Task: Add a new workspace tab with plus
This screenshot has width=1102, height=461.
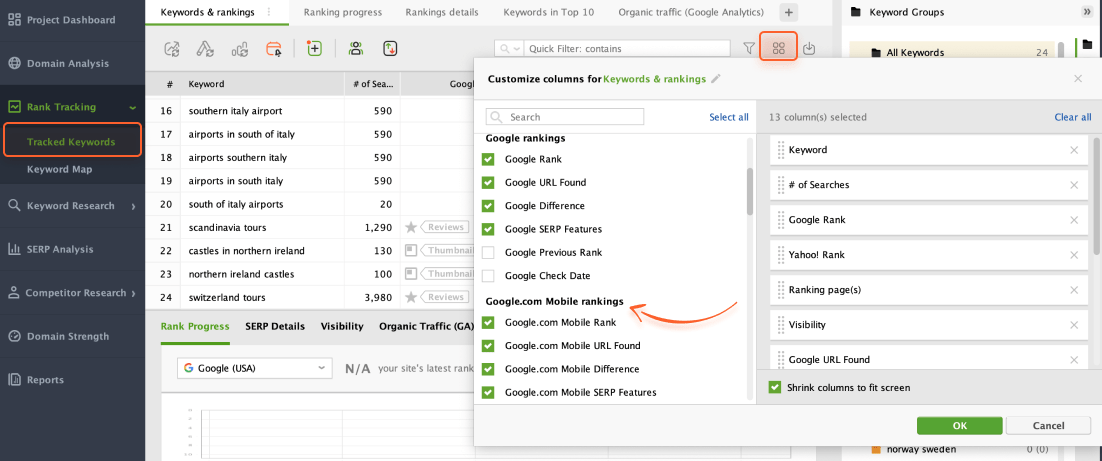Action: pyautogui.click(x=789, y=12)
